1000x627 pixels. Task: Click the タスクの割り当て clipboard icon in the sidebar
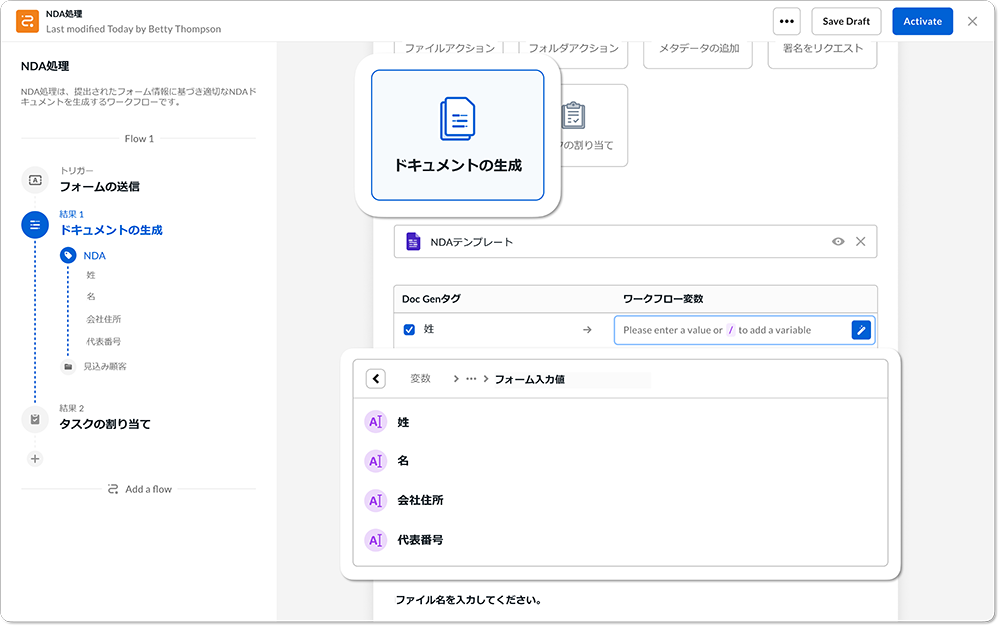coord(35,418)
